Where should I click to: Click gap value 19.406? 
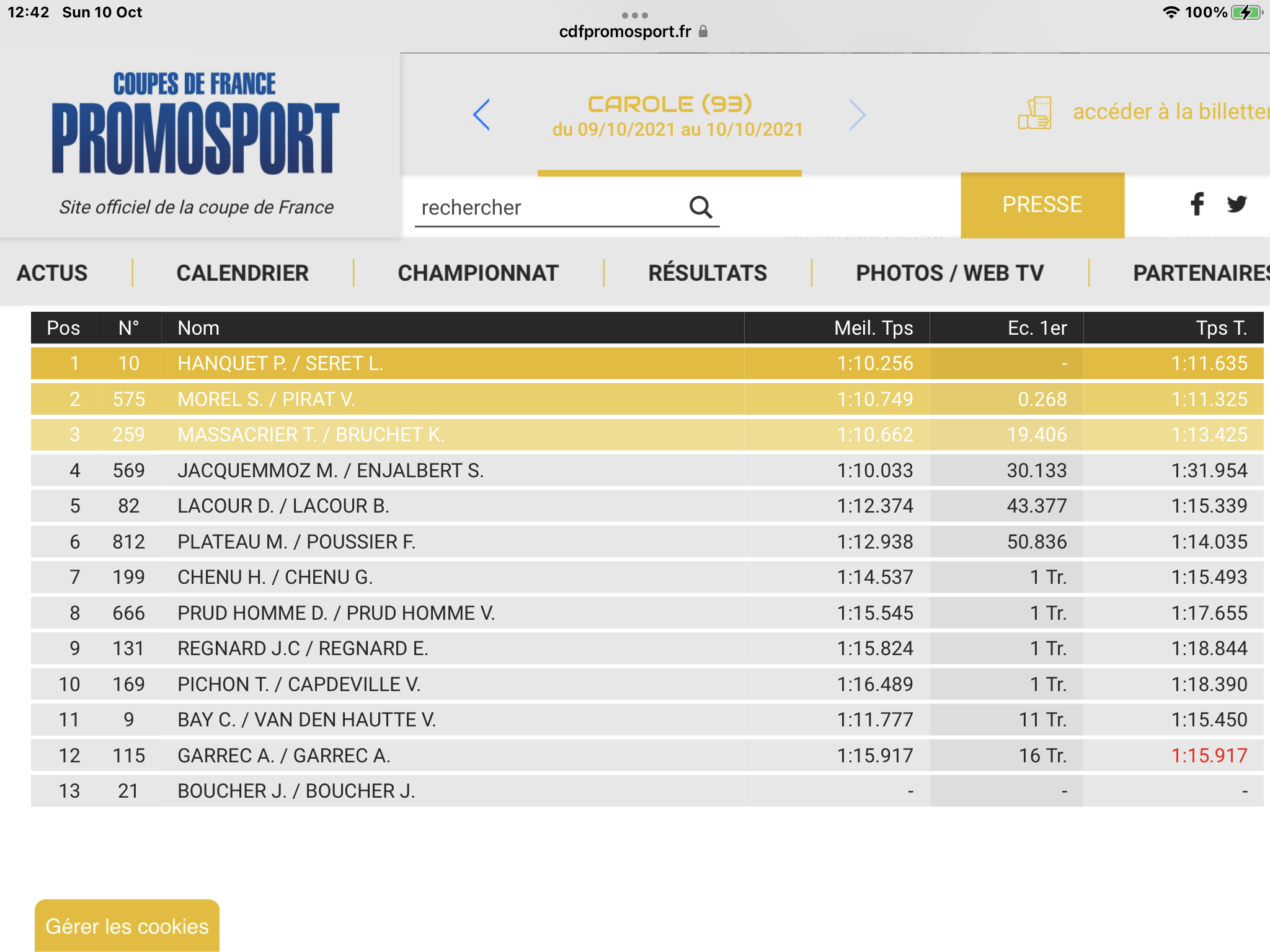(1037, 434)
